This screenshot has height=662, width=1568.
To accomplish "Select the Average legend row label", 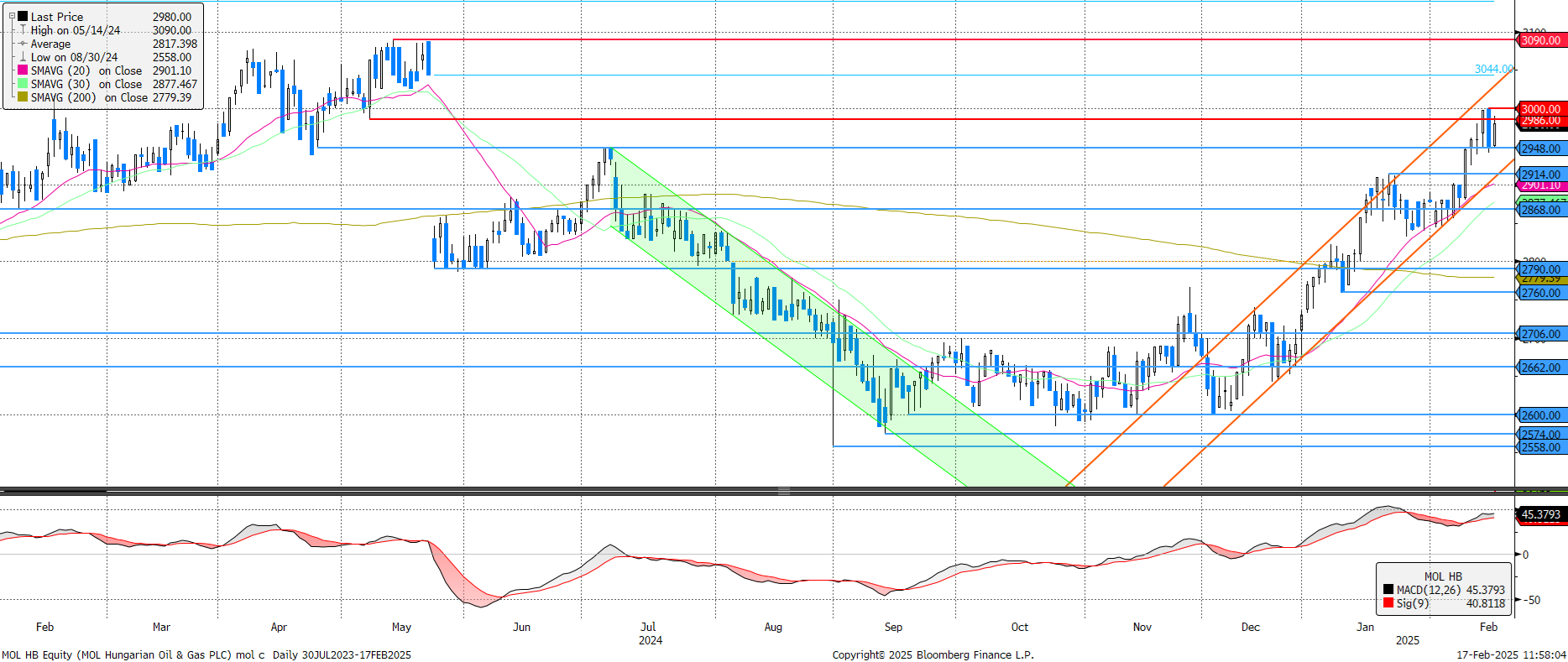I will (50, 44).
